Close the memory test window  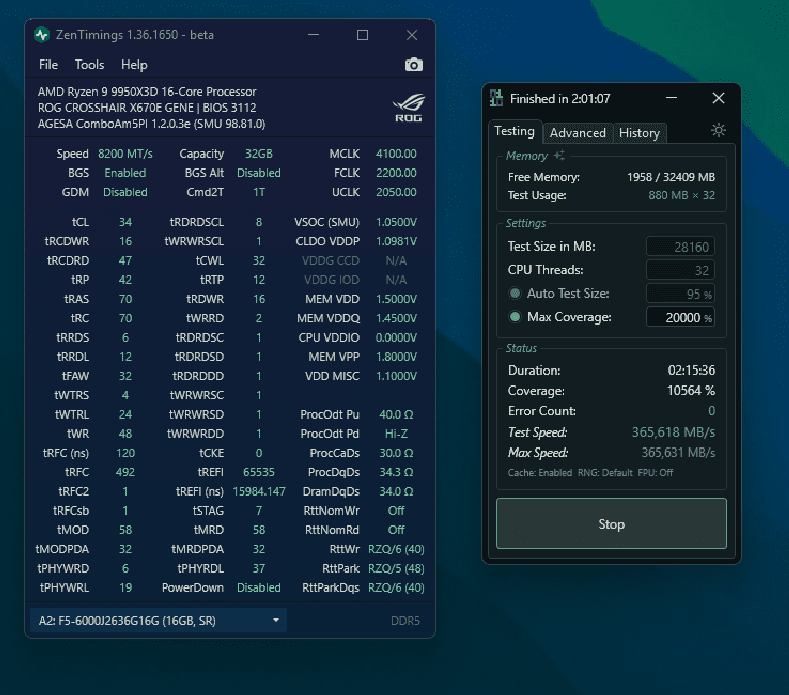coord(718,98)
